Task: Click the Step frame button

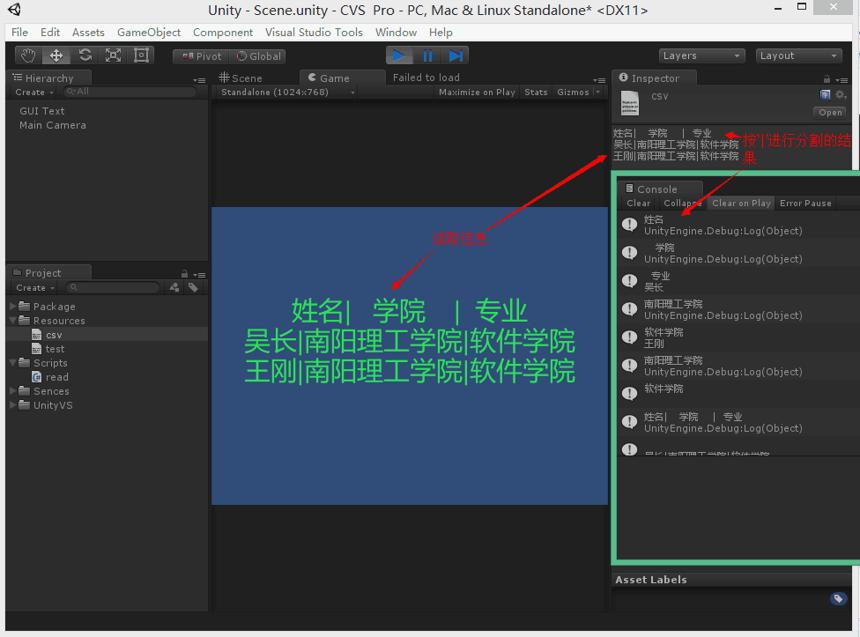Action: coord(455,56)
